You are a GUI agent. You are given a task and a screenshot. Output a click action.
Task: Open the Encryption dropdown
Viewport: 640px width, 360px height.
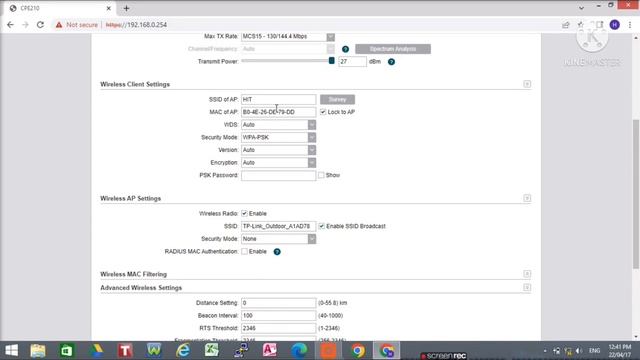(x=278, y=163)
